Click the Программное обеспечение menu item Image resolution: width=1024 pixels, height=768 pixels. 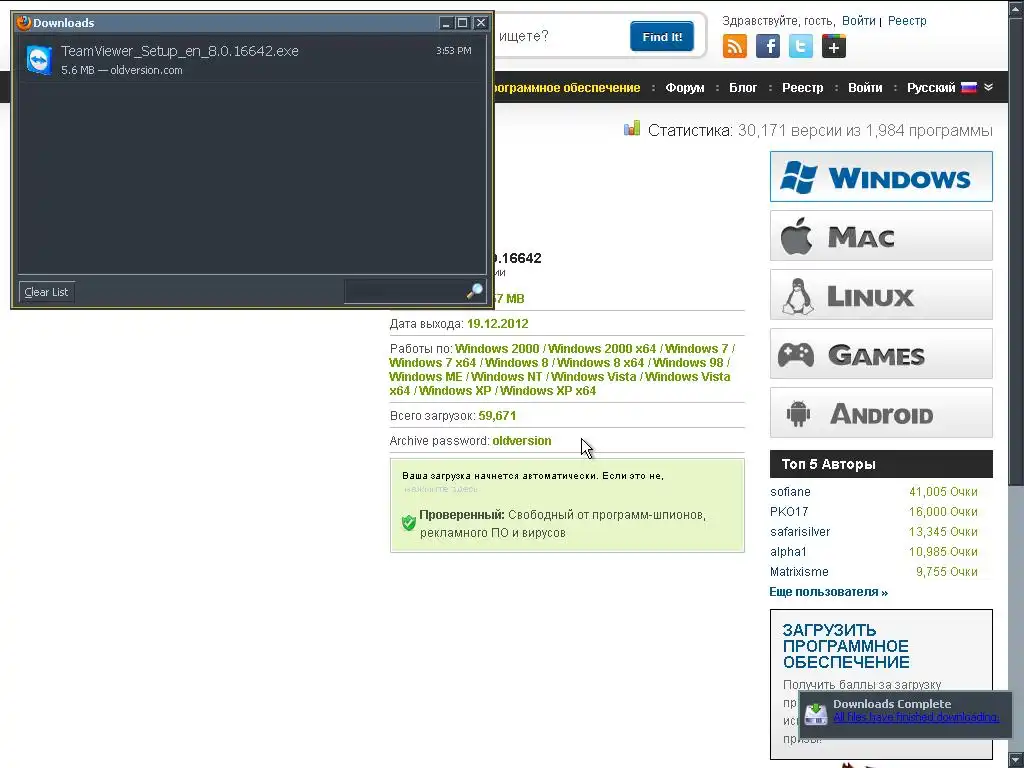[x=567, y=88]
